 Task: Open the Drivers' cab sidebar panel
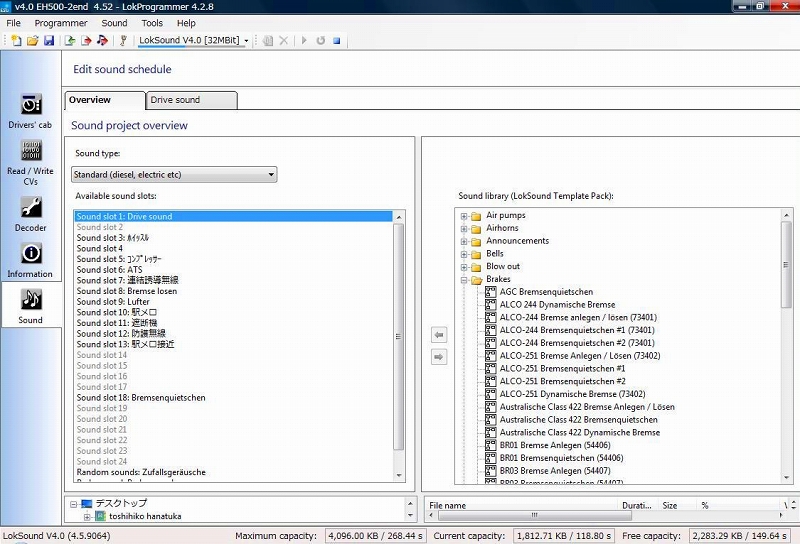[31, 111]
